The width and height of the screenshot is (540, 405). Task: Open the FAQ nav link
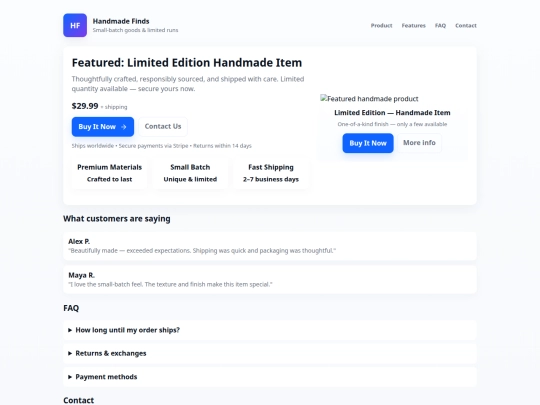[440, 25]
